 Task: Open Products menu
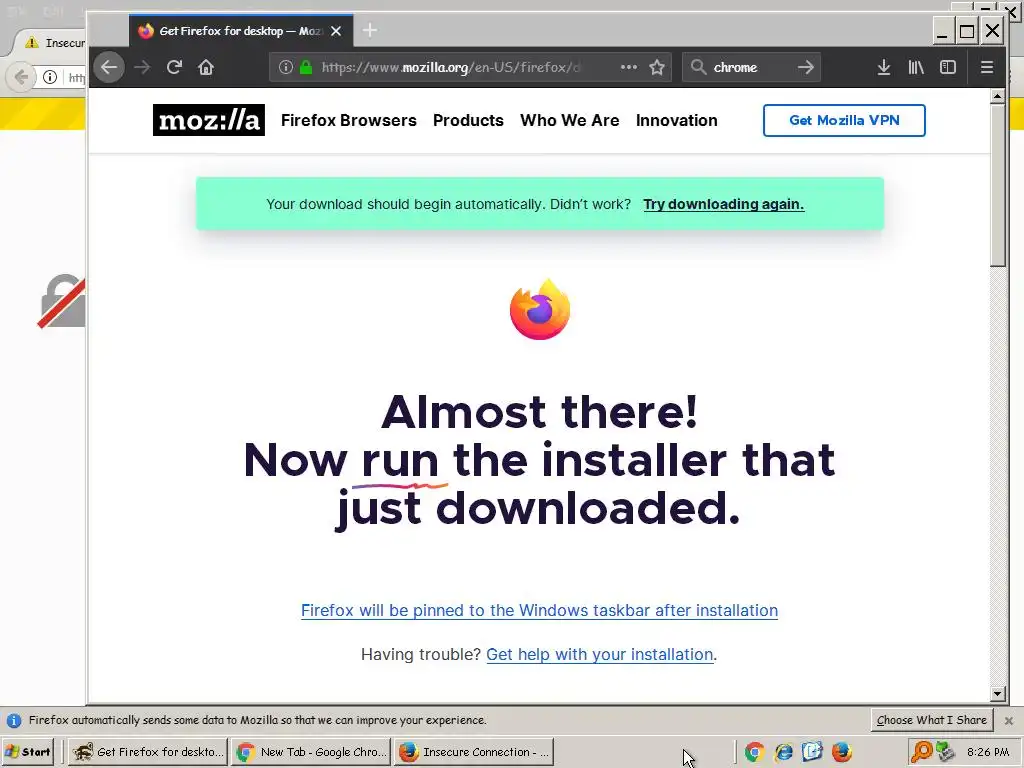(468, 120)
